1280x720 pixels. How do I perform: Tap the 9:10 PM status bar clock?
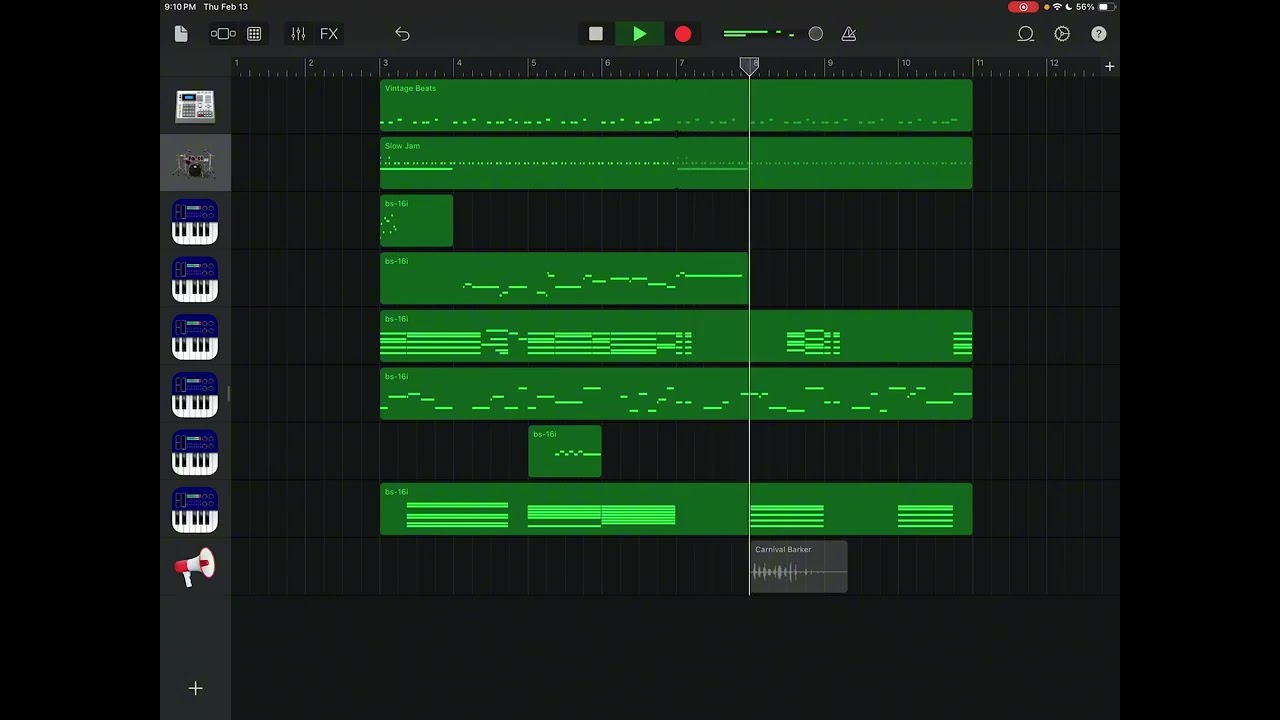[180, 7]
